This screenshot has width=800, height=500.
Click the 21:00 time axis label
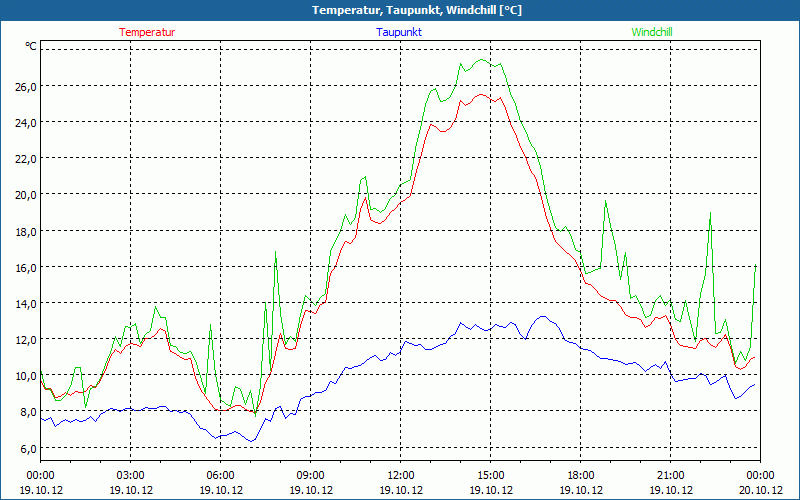click(670, 476)
